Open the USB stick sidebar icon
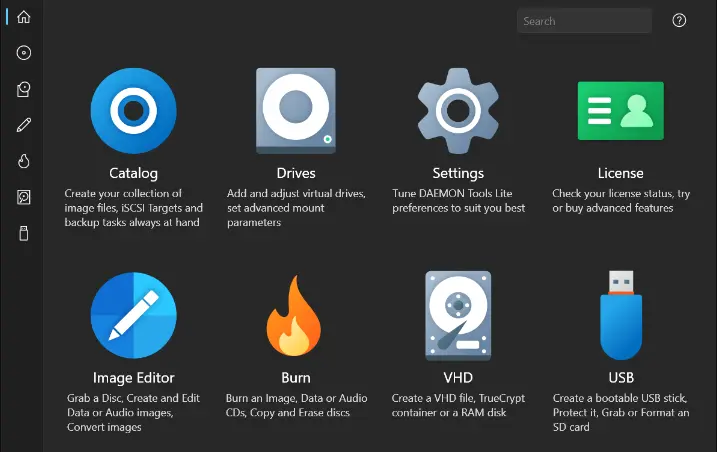 (24, 233)
